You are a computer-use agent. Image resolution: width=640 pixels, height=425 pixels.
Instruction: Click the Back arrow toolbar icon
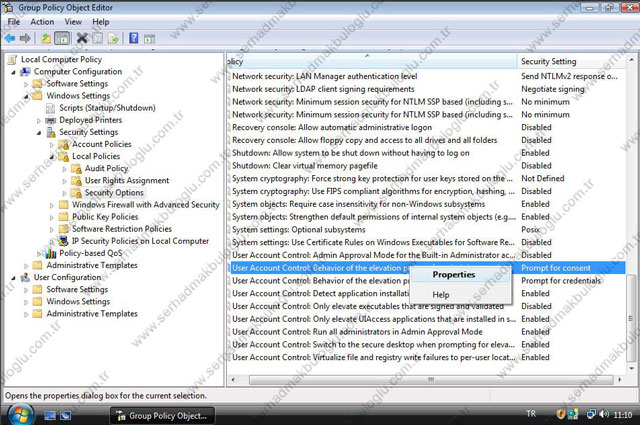coord(10,38)
